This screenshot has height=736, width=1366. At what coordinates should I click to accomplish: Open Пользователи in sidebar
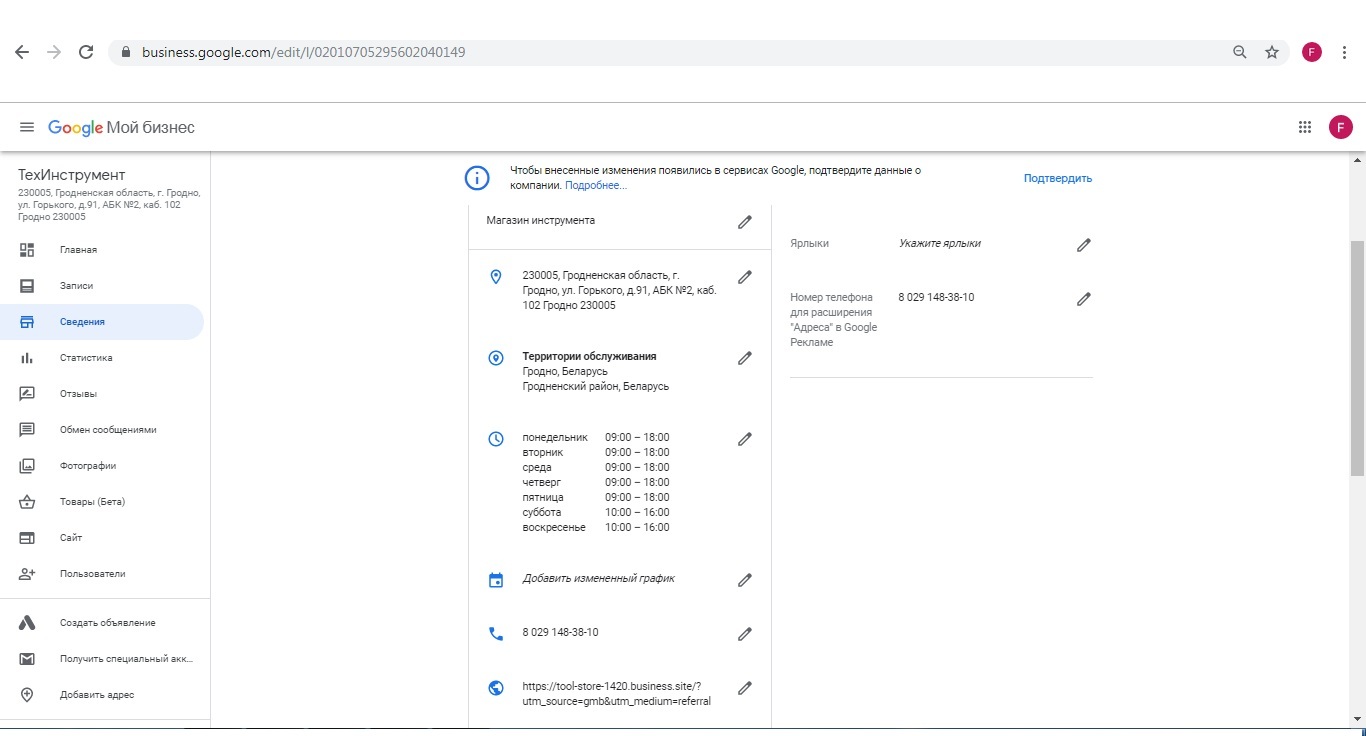click(102, 574)
